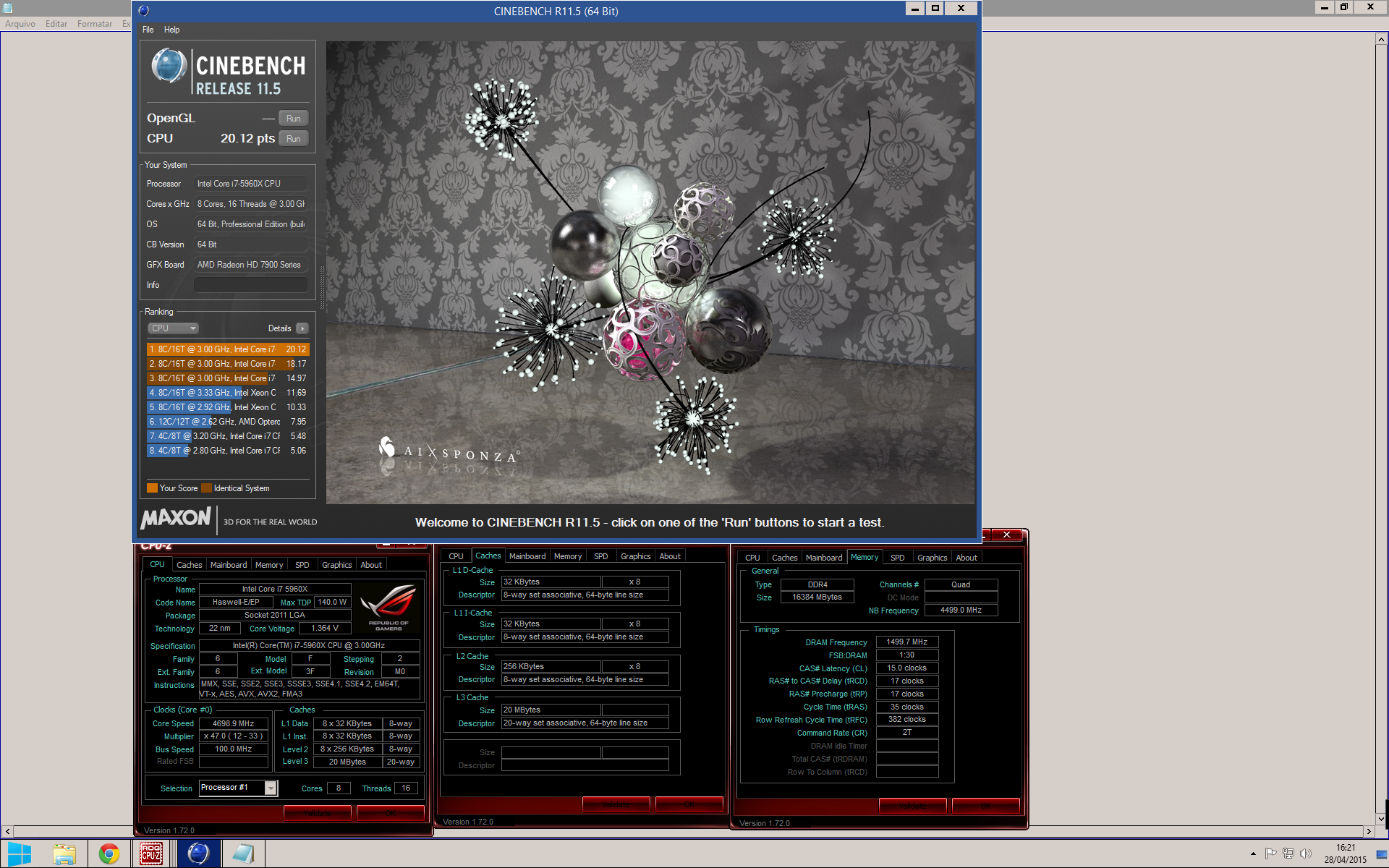Click the Cinebench globe logo icon

coord(169,66)
